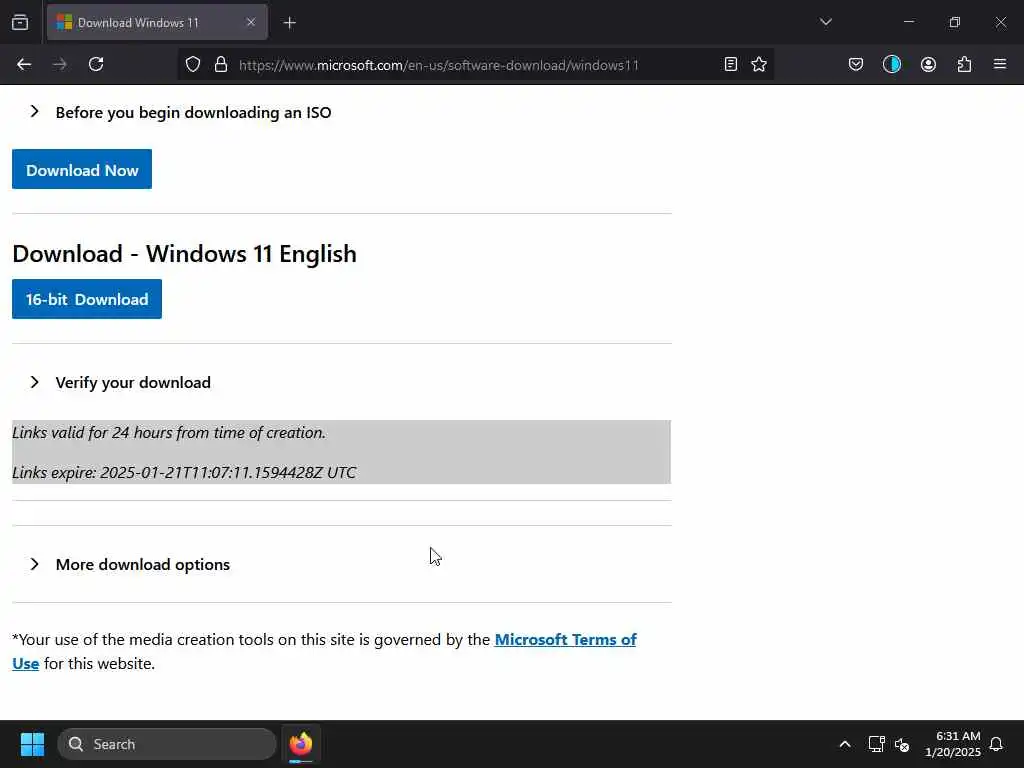Viewport: 1024px width, 768px height.
Task: Open the Windows Start menu
Action: tap(32, 744)
